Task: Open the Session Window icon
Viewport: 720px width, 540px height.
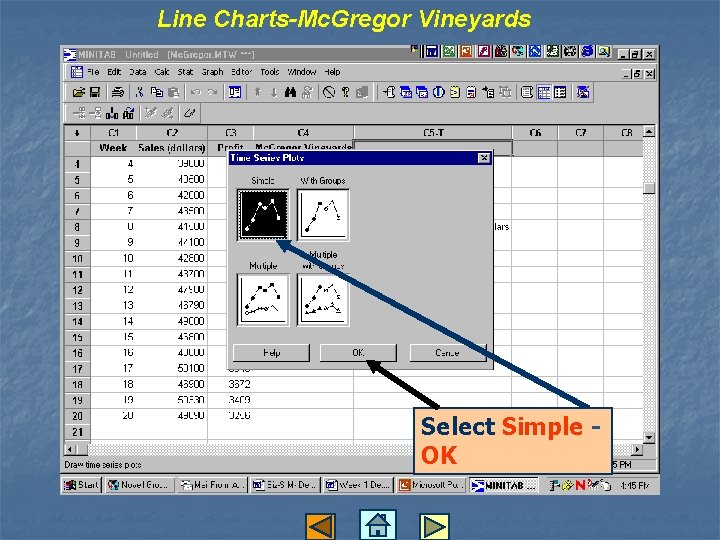Action: point(527,92)
